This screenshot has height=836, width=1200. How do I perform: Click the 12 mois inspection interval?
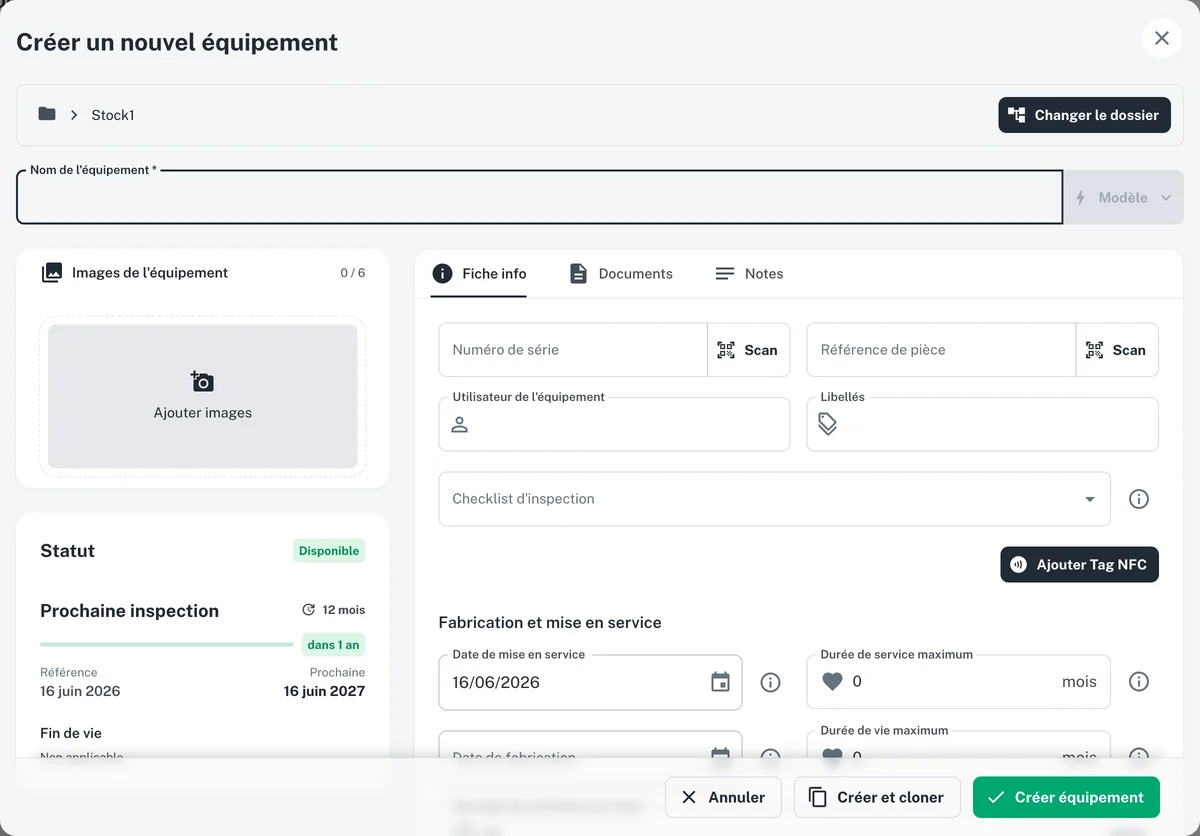coord(343,610)
